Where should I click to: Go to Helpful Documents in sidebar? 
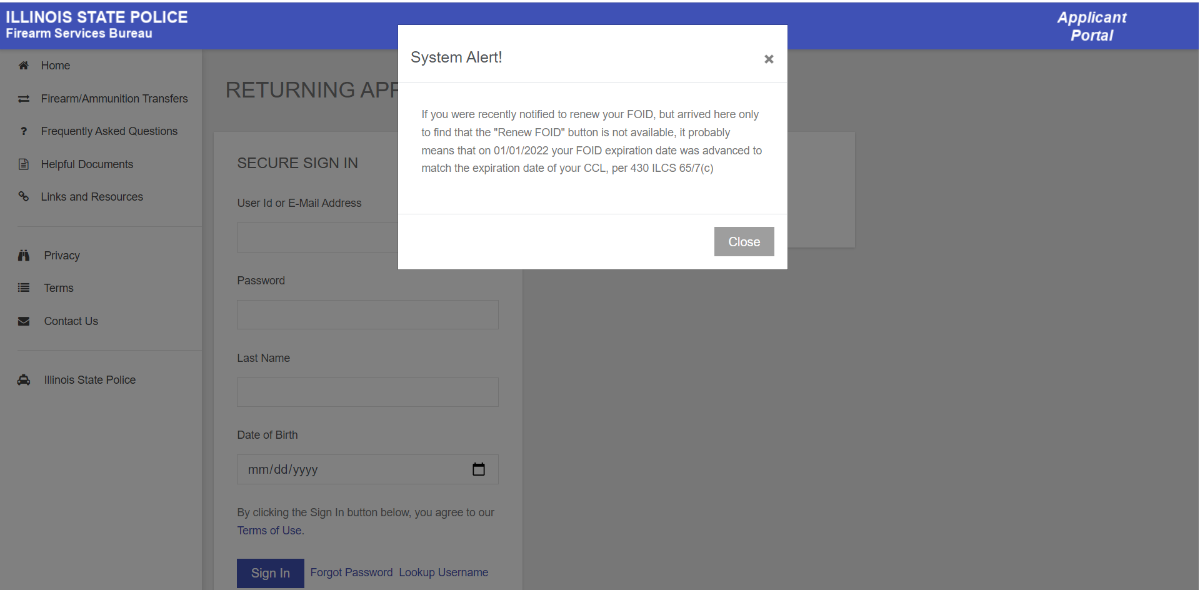point(87,165)
